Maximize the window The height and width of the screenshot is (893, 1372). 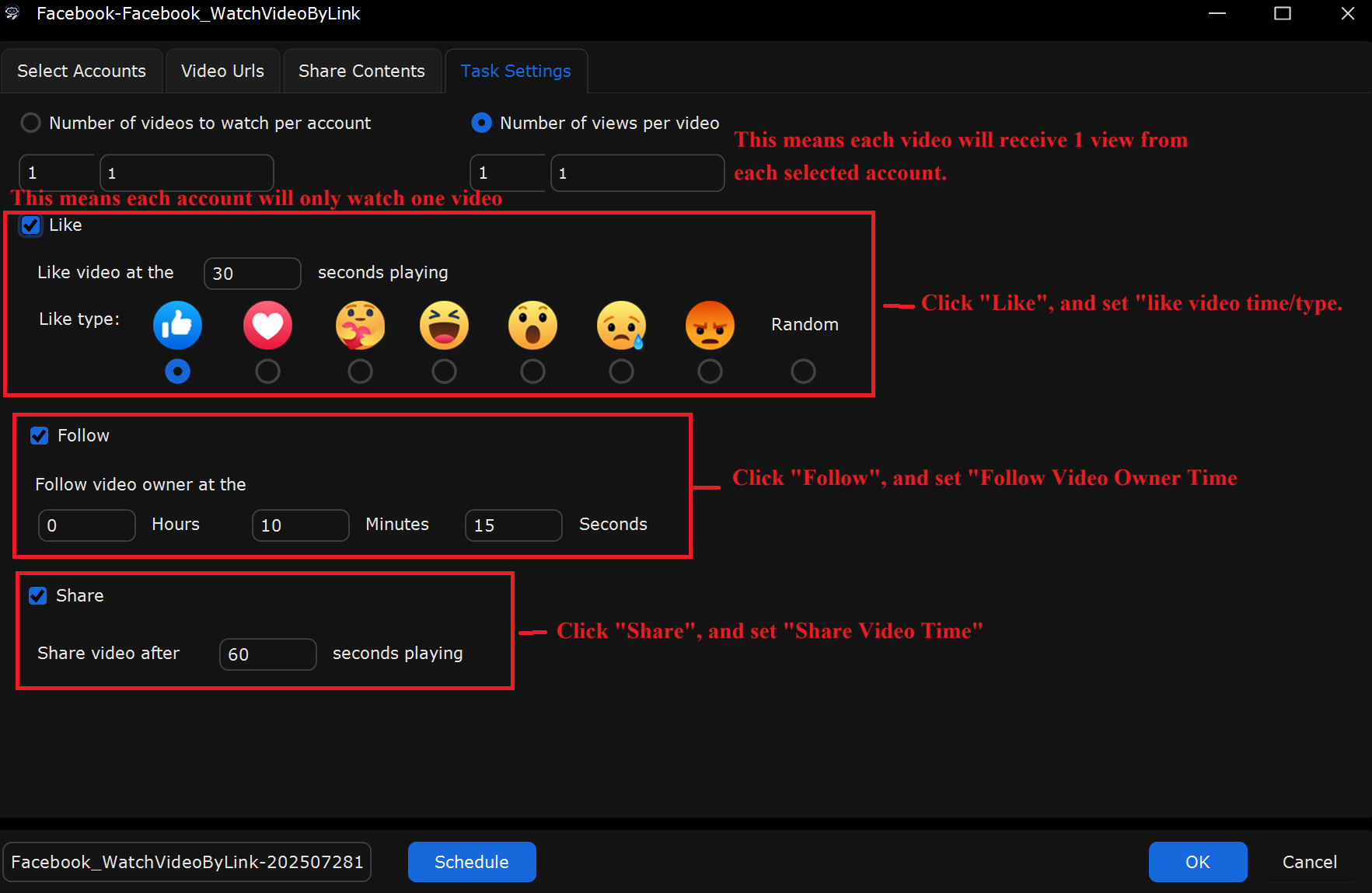point(1283,13)
